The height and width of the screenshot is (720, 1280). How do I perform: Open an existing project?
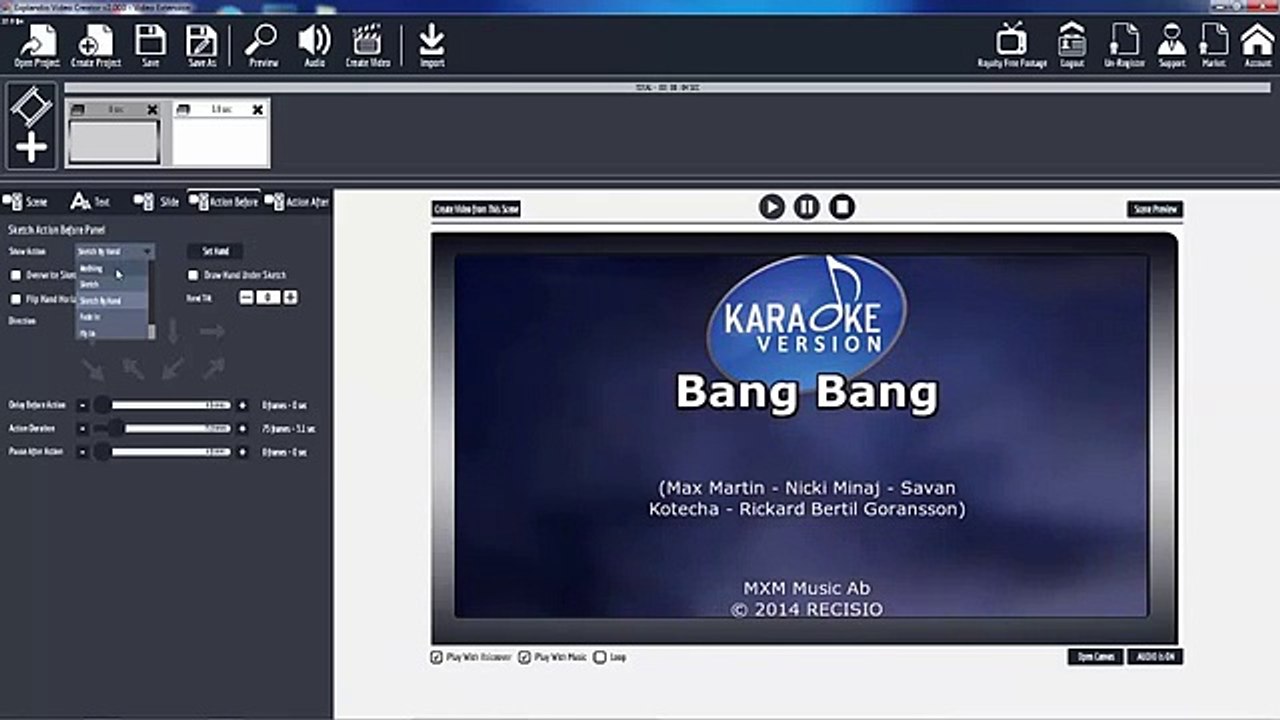click(x=37, y=46)
